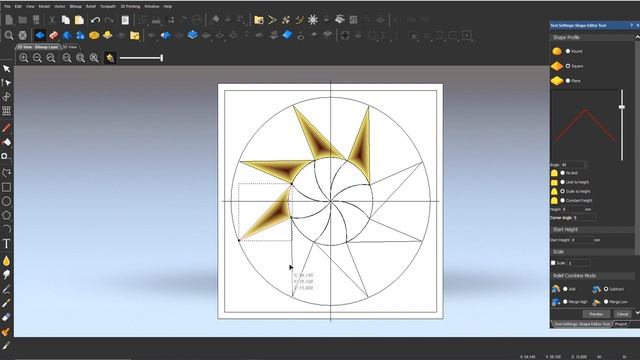The height and width of the screenshot is (360, 640).
Task: Switch to the 3D View tab
Action: [70, 47]
